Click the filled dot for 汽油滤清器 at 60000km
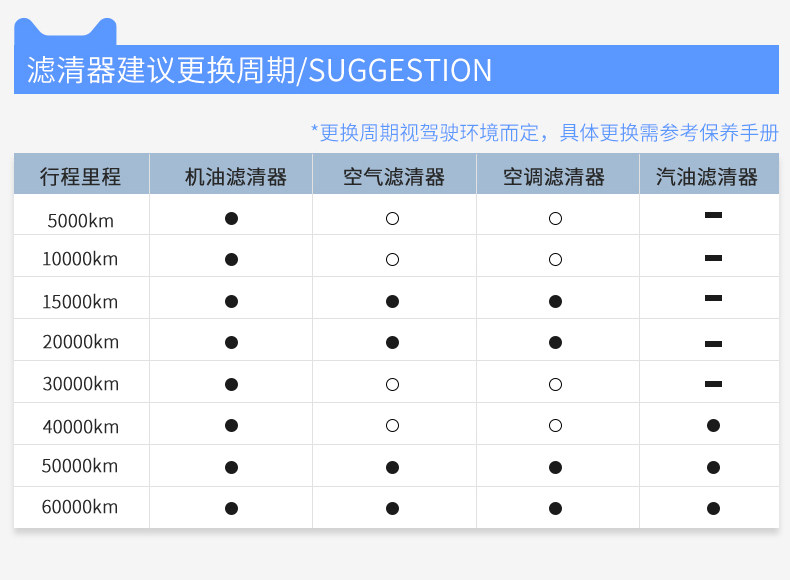The image size is (790, 580). [x=713, y=508]
